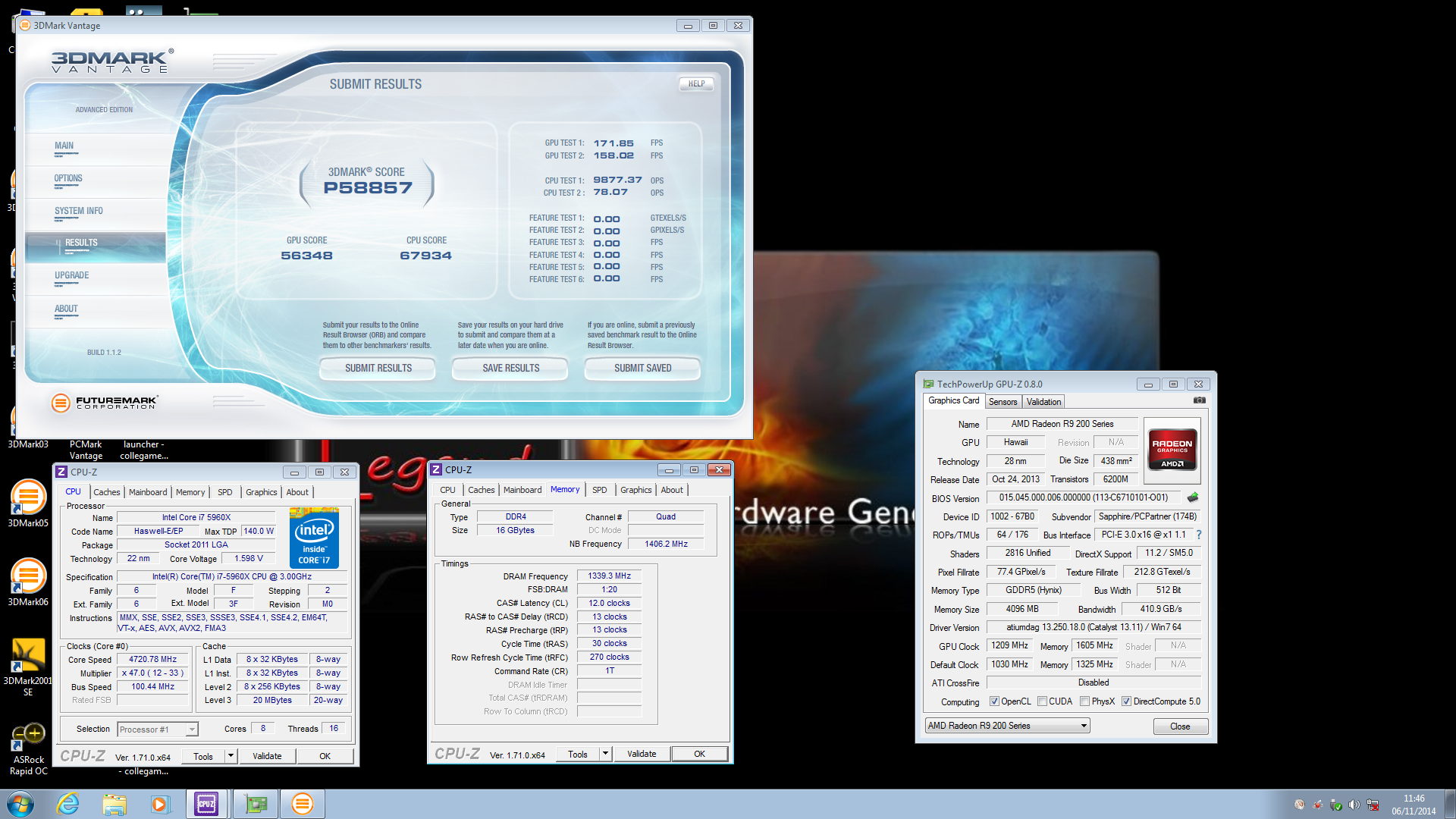Click the CPU-Z taskbar button
1456x819 pixels.
(206, 804)
